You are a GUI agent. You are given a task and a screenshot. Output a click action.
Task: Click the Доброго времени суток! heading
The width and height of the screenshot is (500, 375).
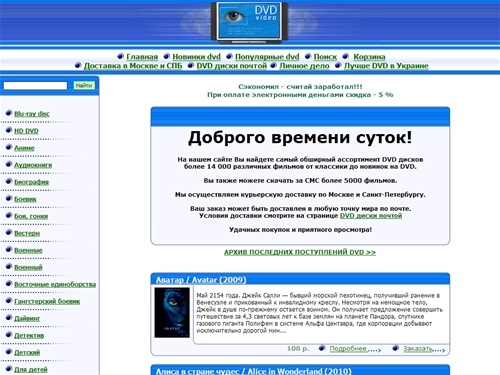[x=300, y=137]
